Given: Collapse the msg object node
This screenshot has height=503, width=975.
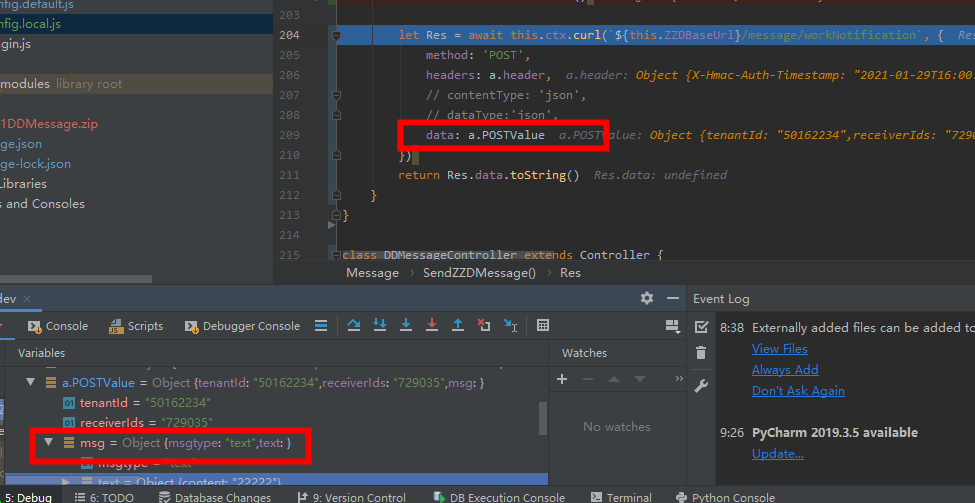Looking at the screenshot, I should pyautogui.click(x=49, y=442).
